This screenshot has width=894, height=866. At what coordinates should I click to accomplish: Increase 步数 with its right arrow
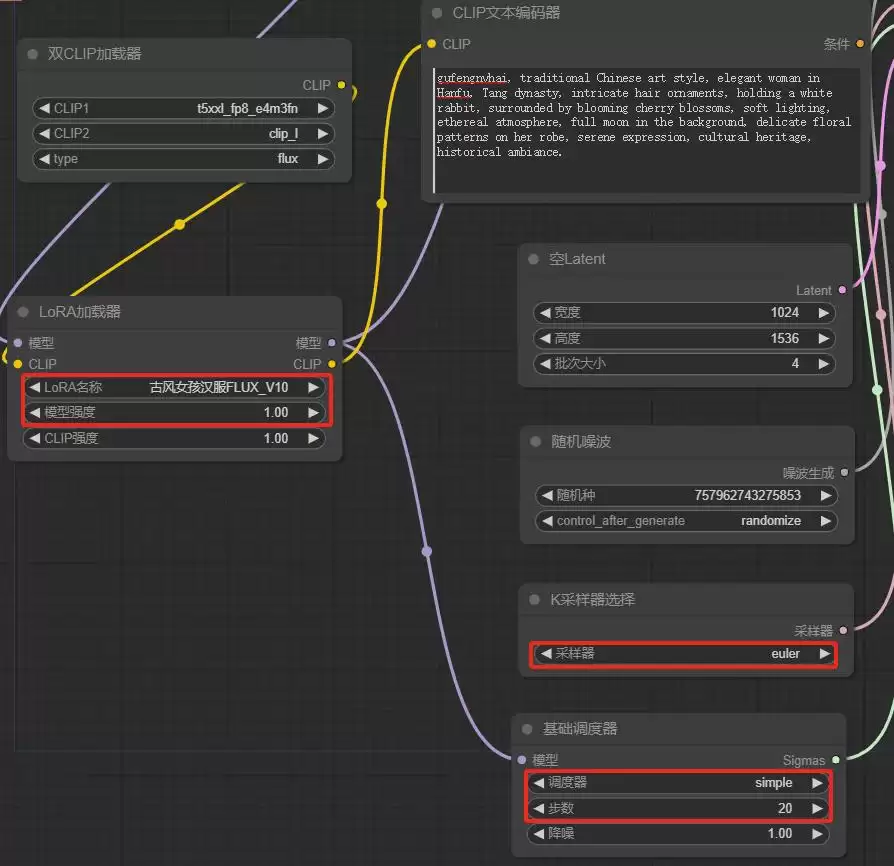817,808
